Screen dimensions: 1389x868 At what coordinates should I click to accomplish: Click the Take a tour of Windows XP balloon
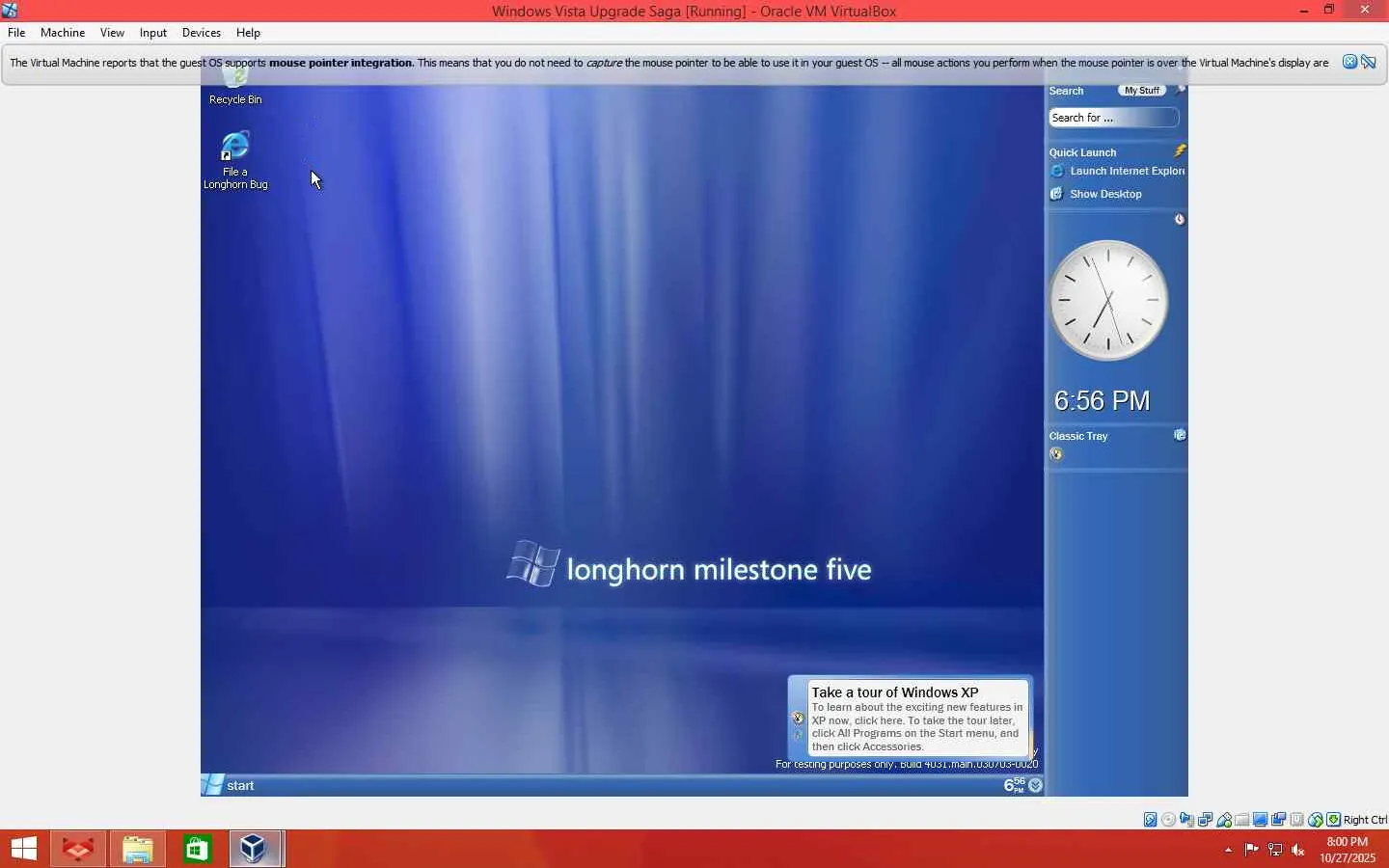(x=909, y=718)
